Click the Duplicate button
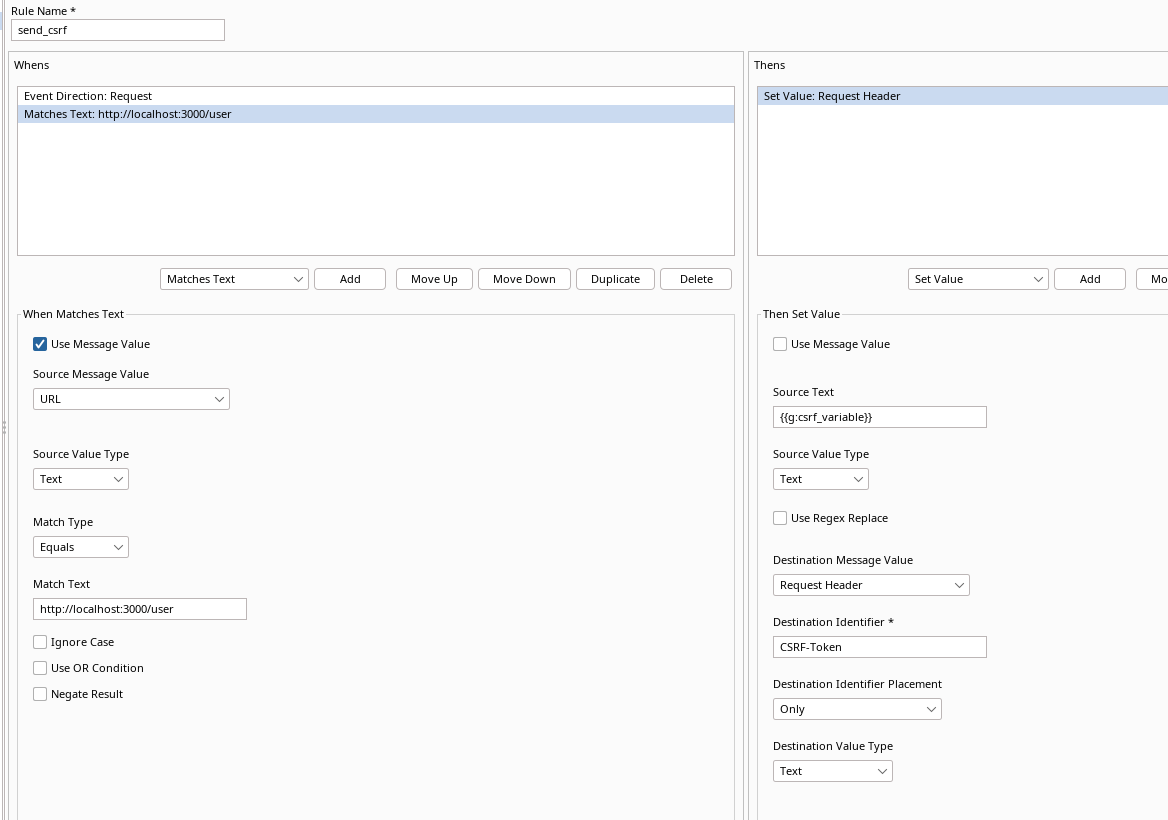Viewport: 1168px width, 820px height. tap(615, 279)
